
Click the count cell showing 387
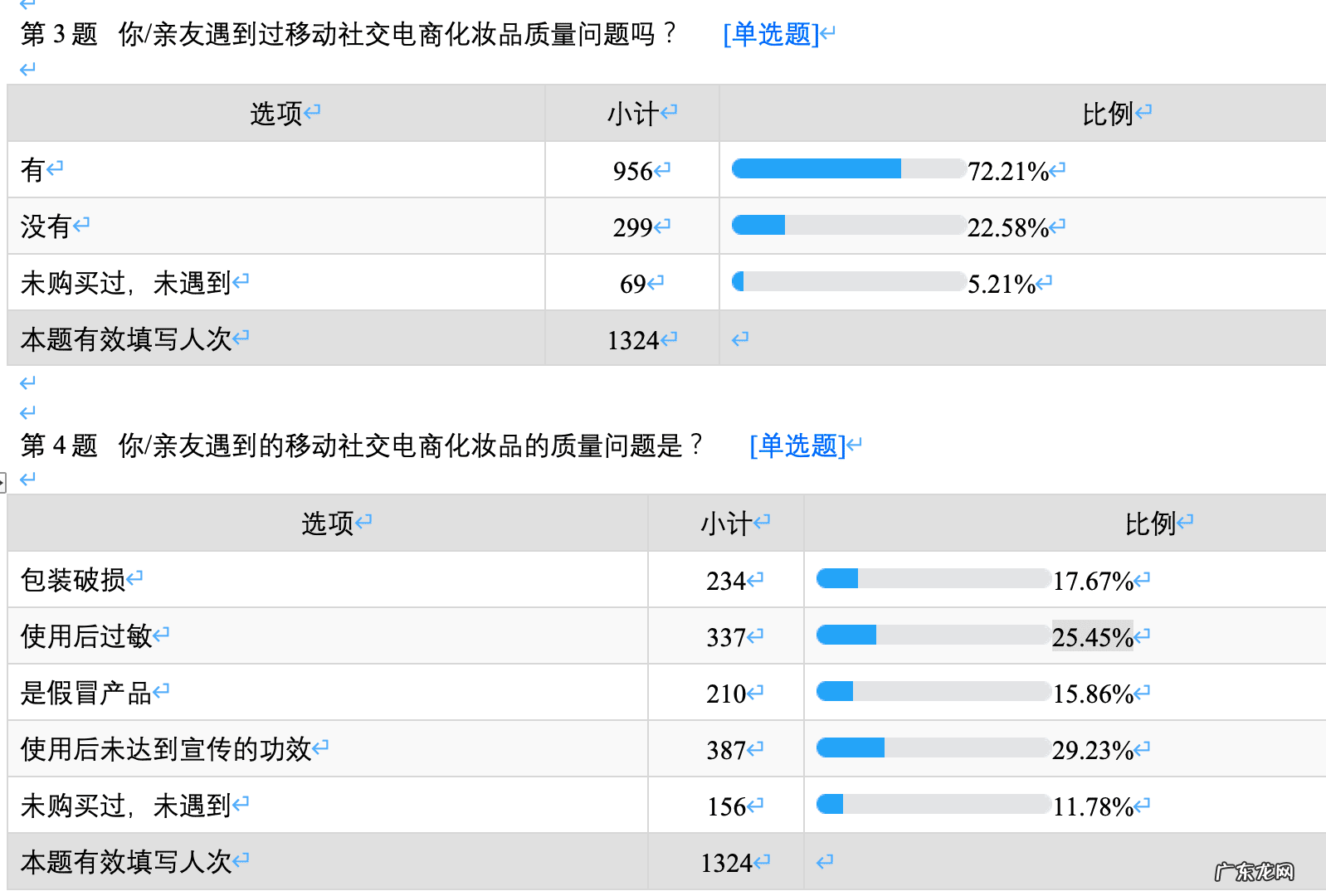(x=726, y=750)
